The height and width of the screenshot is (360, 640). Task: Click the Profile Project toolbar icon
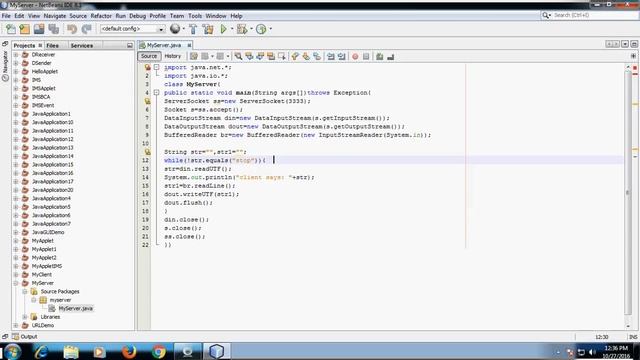tap(261, 29)
